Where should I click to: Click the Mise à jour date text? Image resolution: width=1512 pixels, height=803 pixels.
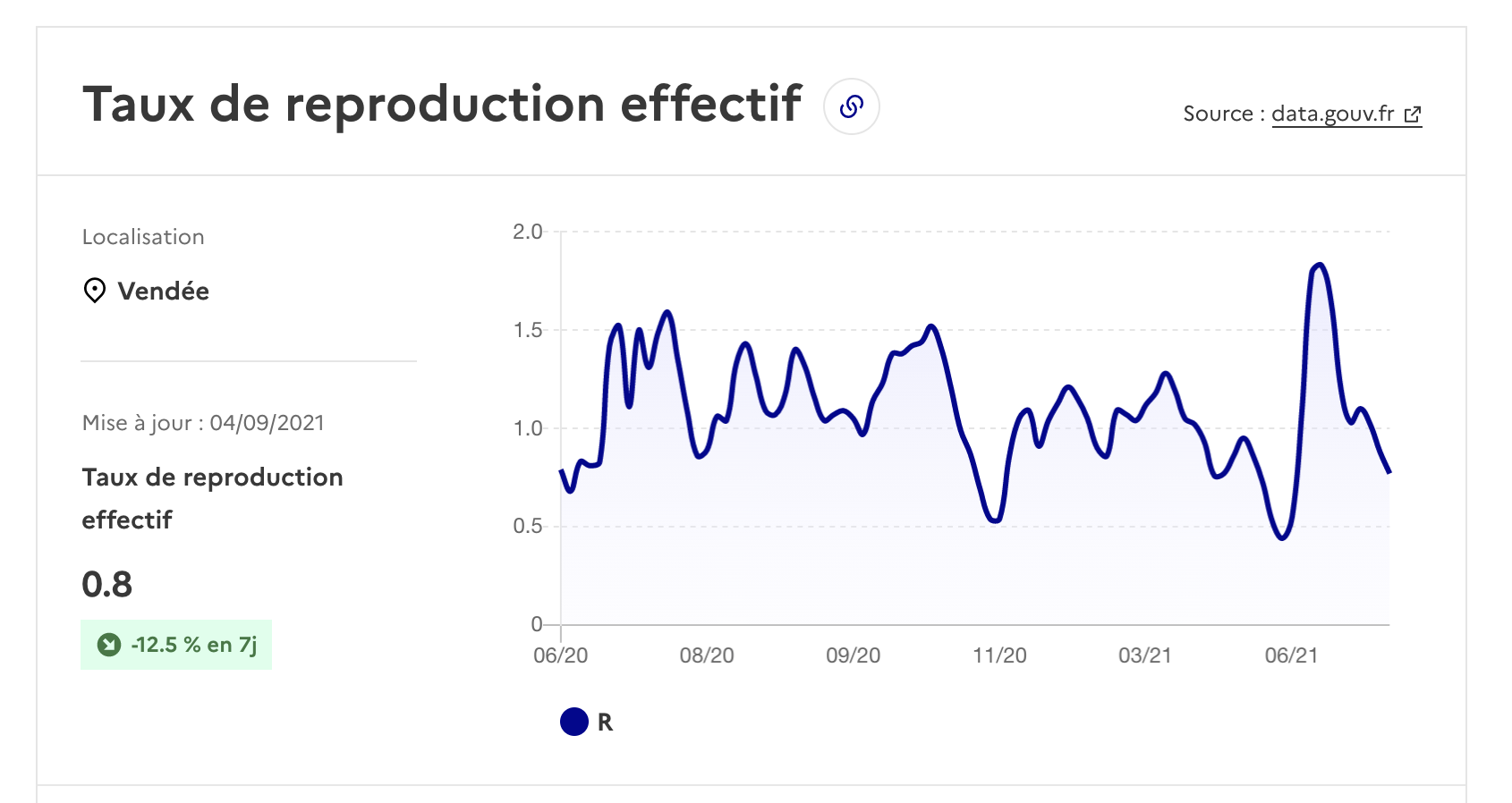pos(203,423)
